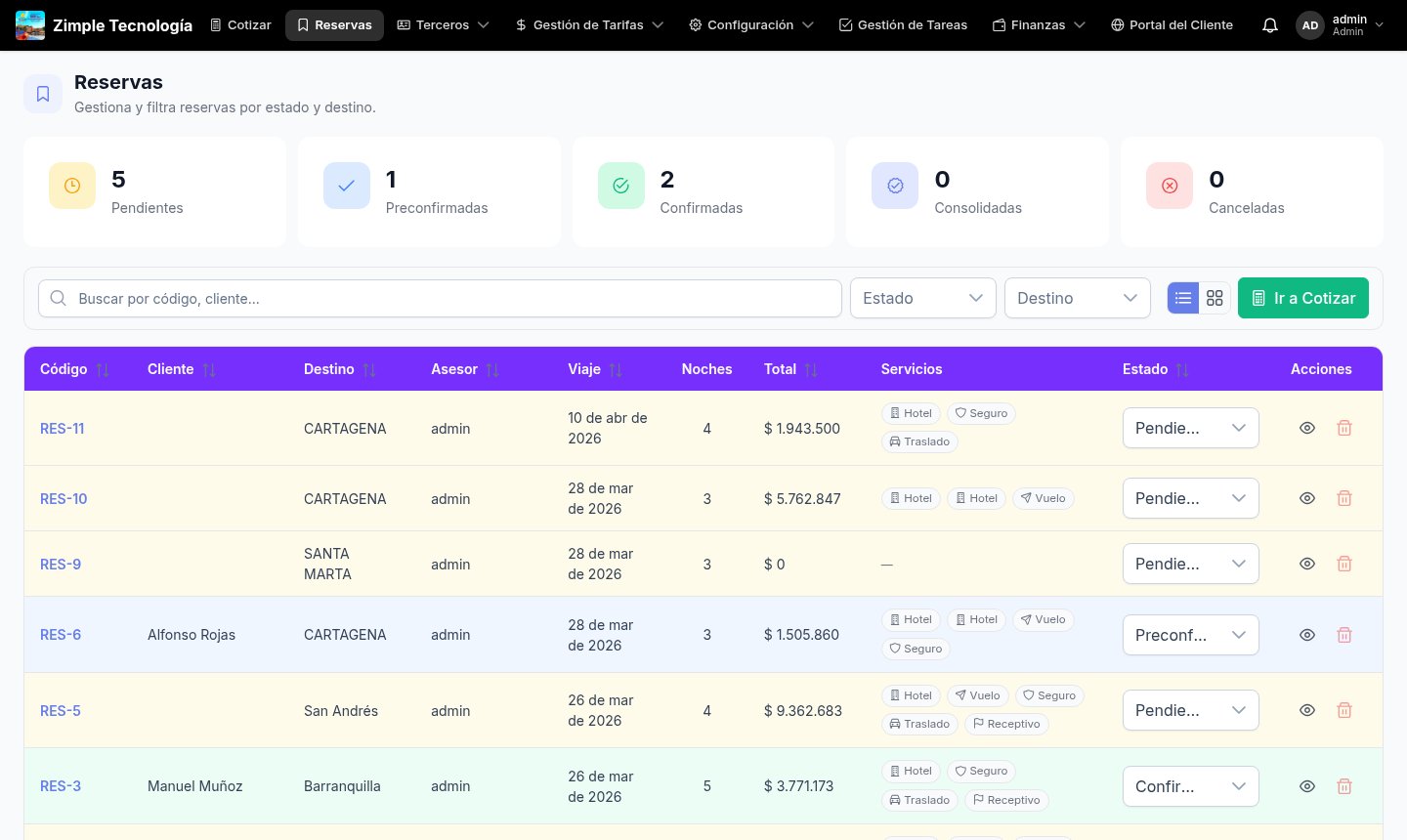The width and height of the screenshot is (1407, 840).
Task: Click the Canceladas red cross icon
Action: pyautogui.click(x=1170, y=185)
